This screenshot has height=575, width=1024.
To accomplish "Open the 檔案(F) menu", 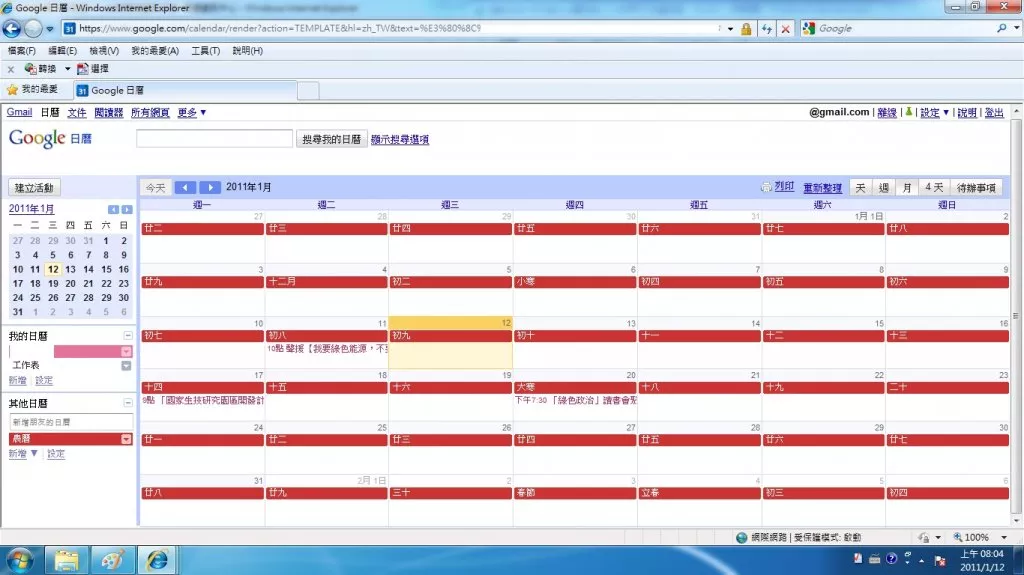I will tap(22, 51).
